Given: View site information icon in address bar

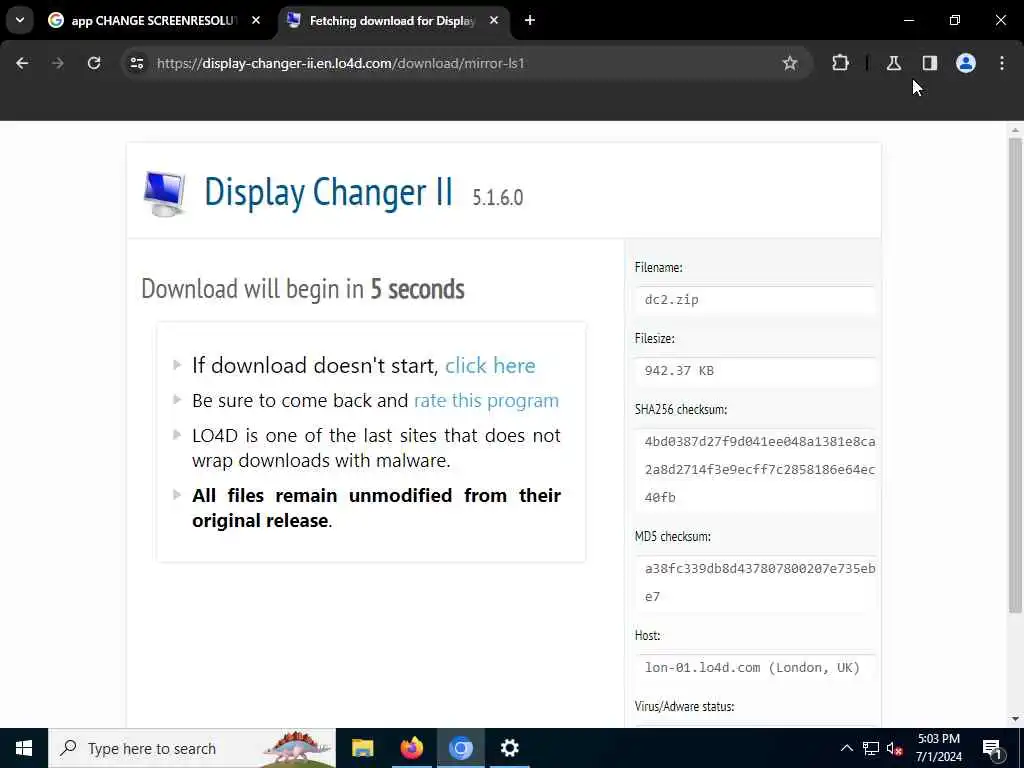Looking at the screenshot, I should (x=136, y=63).
